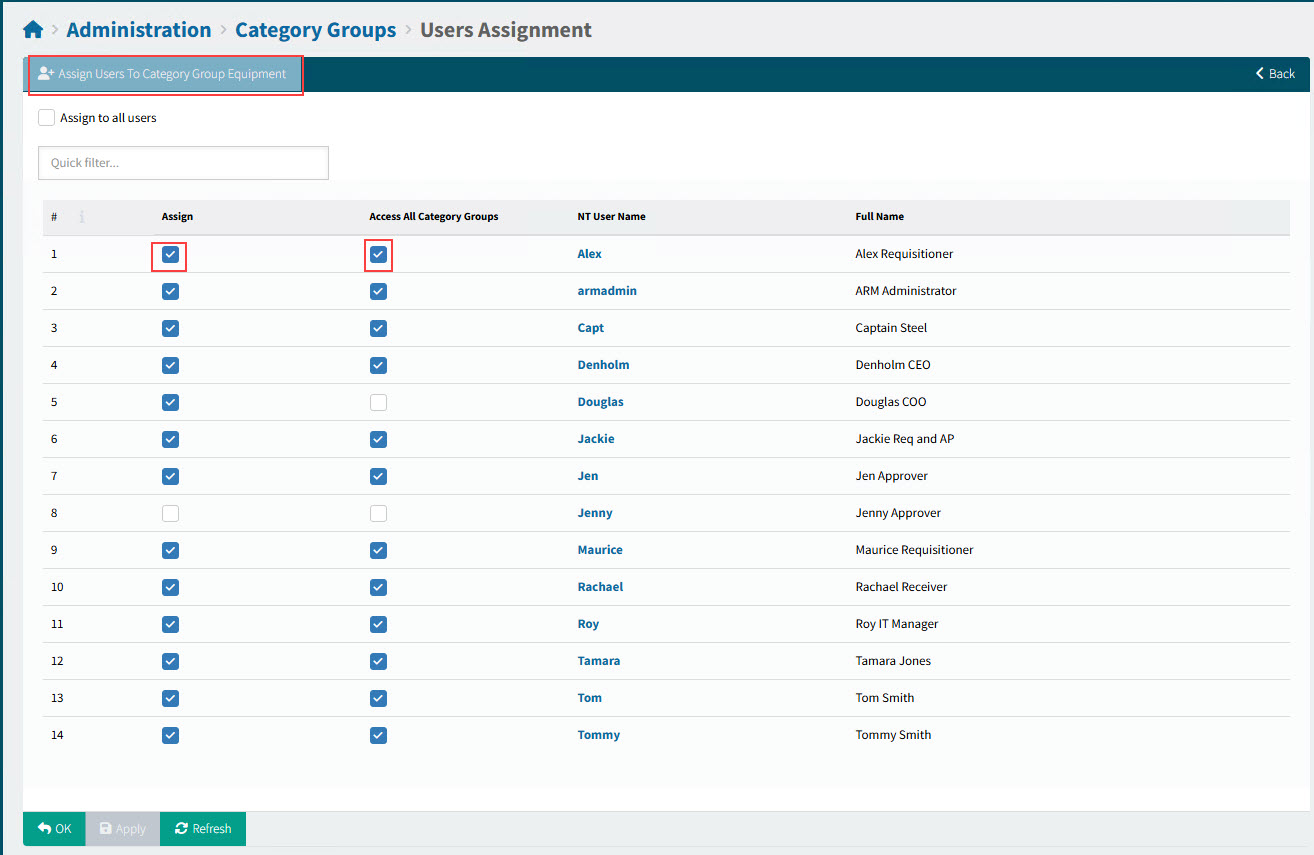Image resolution: width=1314 pixels, height=855 pixels.
Task: Click into the Quick filter field
Action: [183, 163]
